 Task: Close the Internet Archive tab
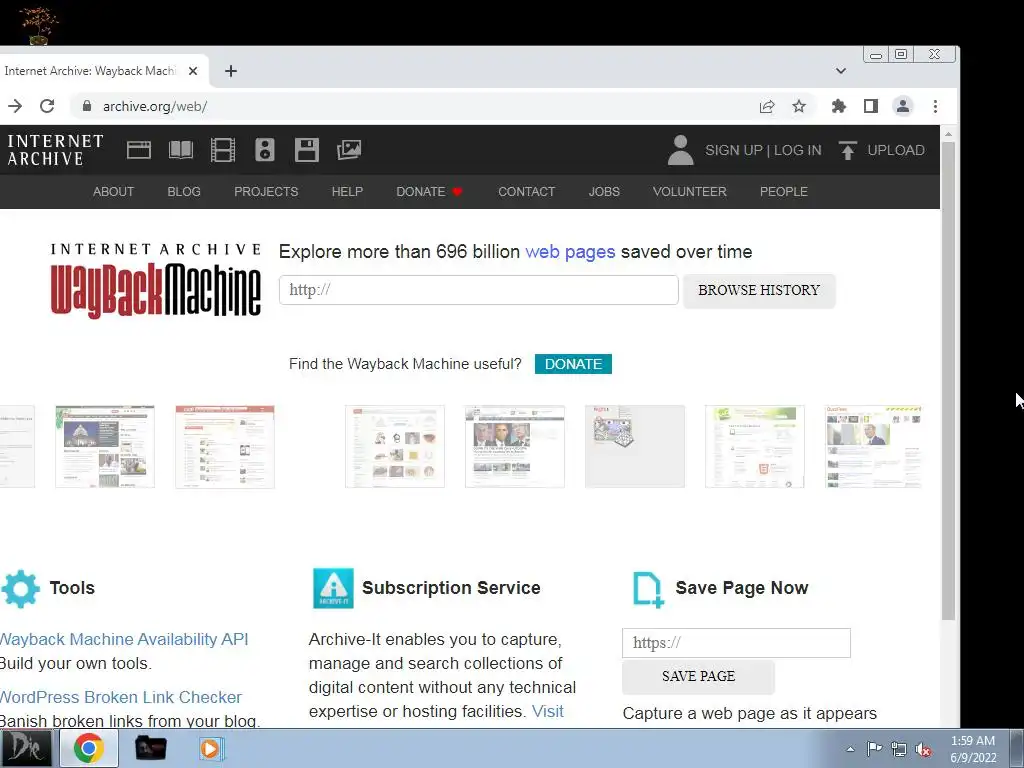pos(193,71)
